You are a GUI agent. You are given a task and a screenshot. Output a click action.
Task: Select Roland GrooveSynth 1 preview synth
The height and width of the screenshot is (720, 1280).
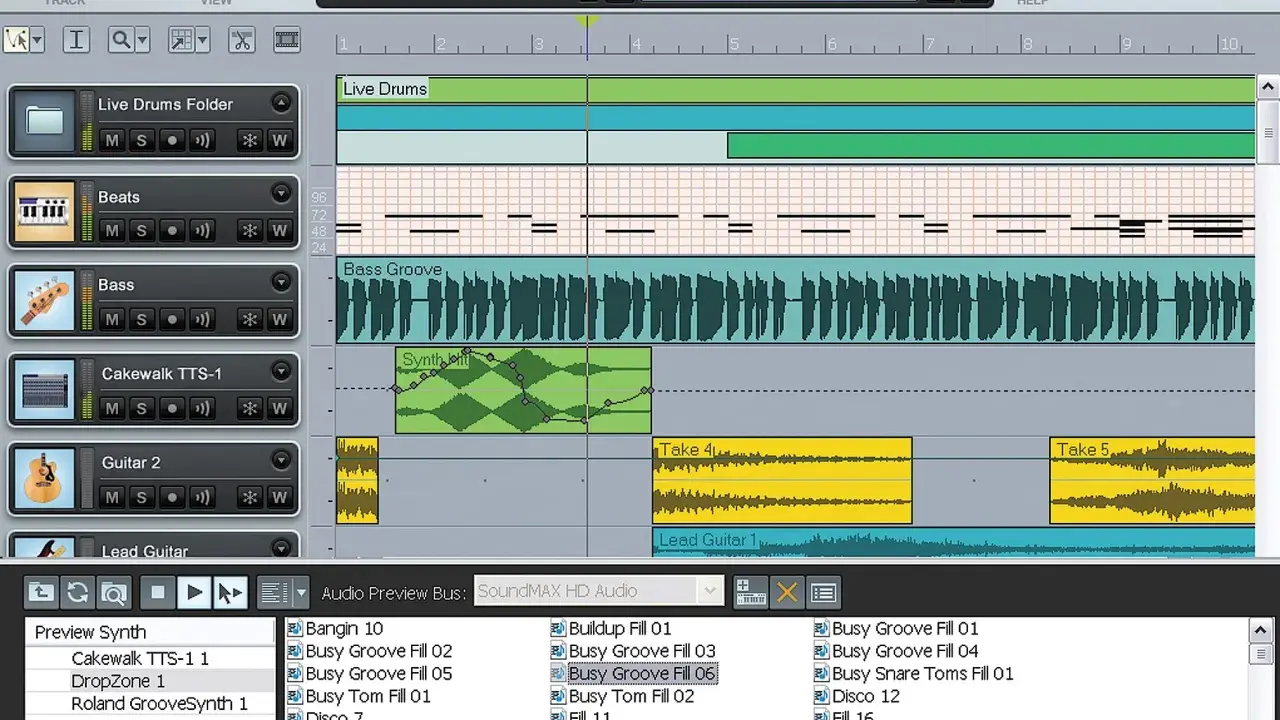point(159,703)
